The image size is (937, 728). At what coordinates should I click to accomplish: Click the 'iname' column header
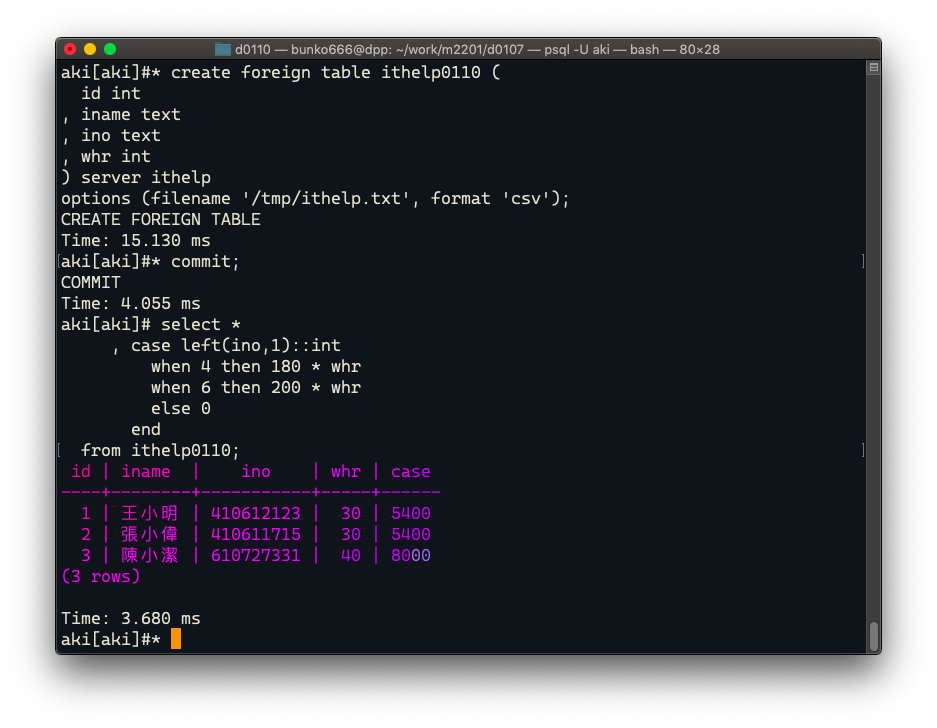pyautogui.click(x=146, y=472)
